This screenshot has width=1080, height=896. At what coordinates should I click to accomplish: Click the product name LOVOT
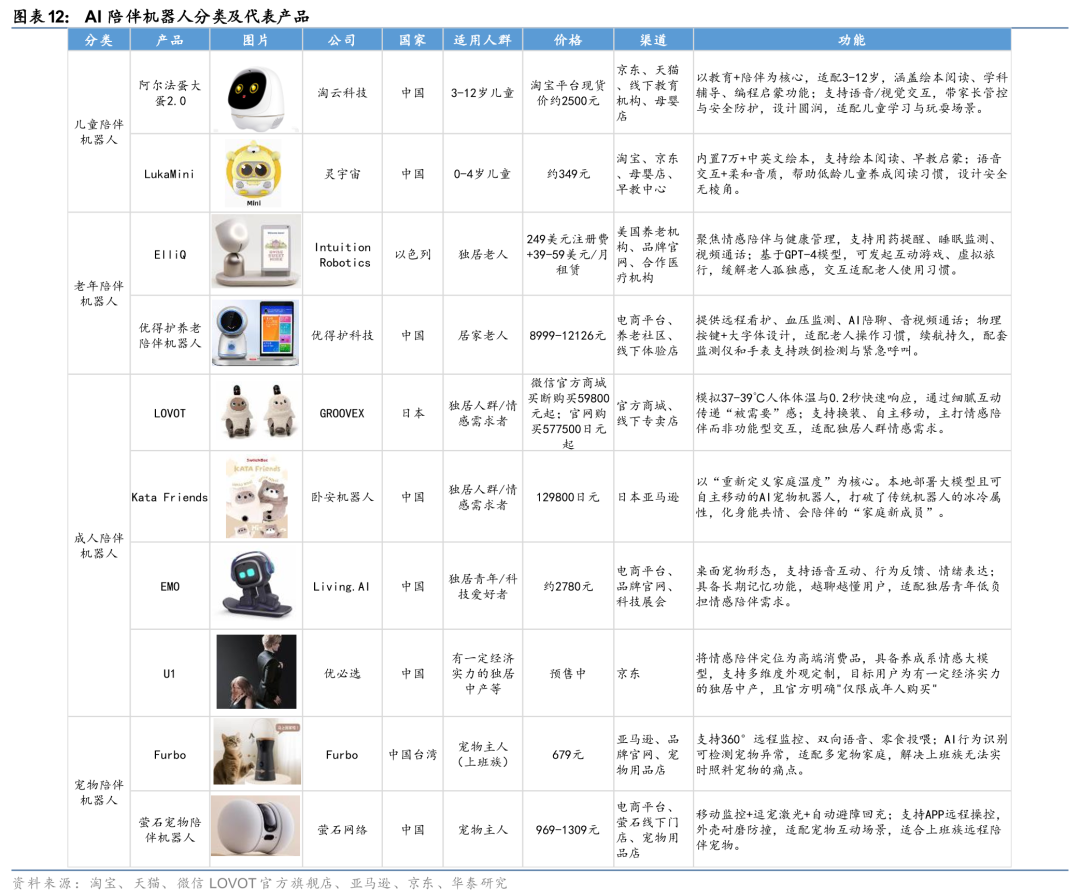169,413
